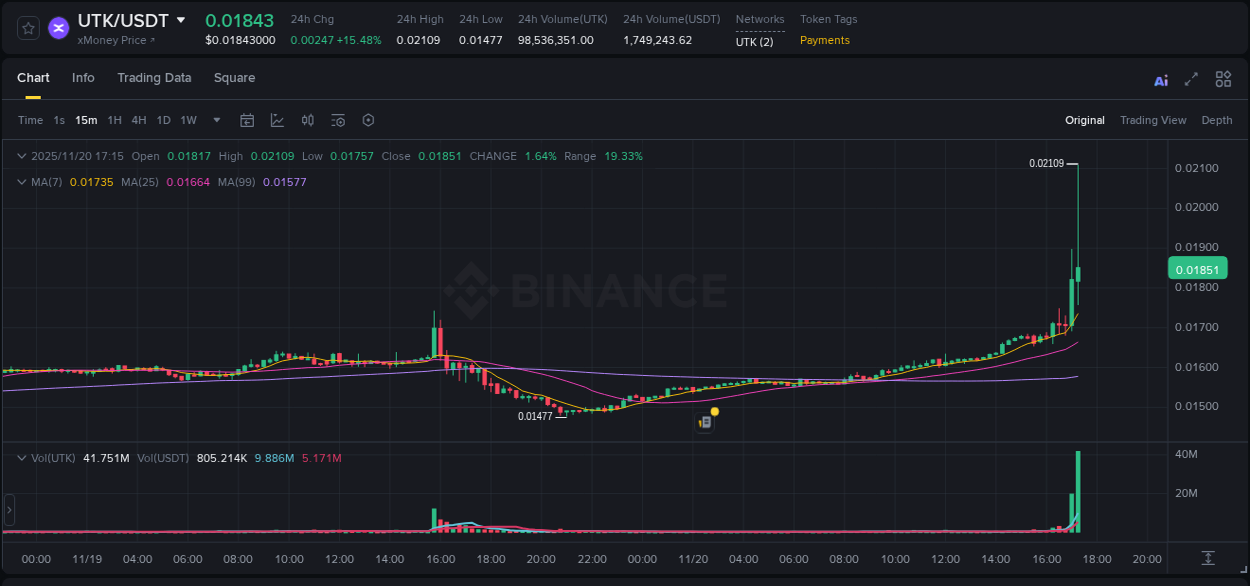
Task: Open the chart widgets layout picker
Action: (x=1223, y=79)
